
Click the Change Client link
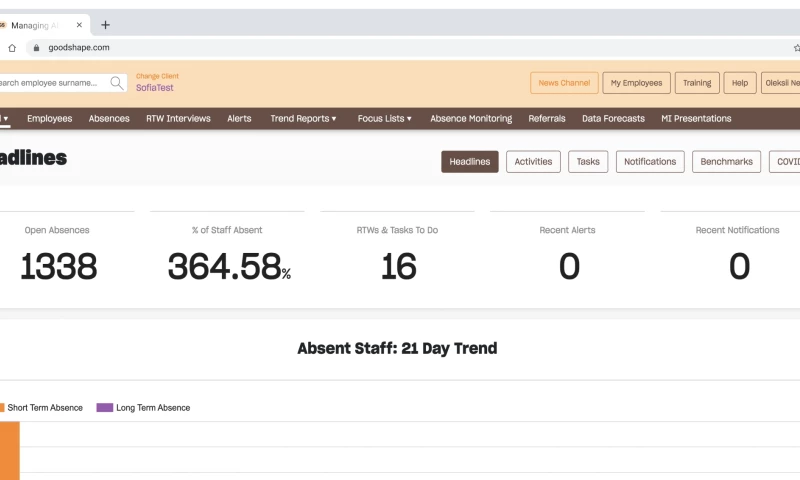[157, 76]
